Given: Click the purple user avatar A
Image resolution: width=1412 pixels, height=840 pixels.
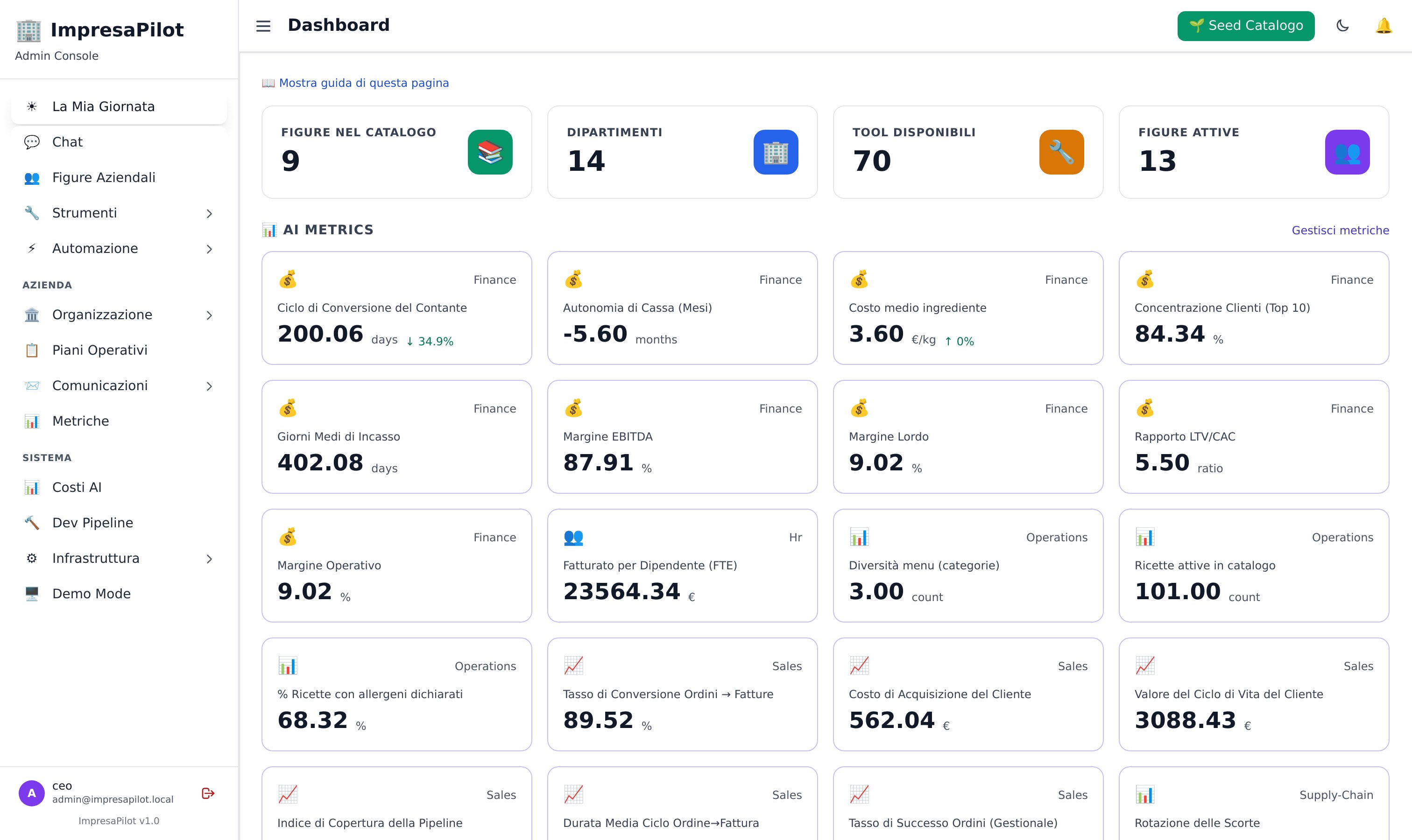Looking at the screenshot, I should click(x=32, y=793).
